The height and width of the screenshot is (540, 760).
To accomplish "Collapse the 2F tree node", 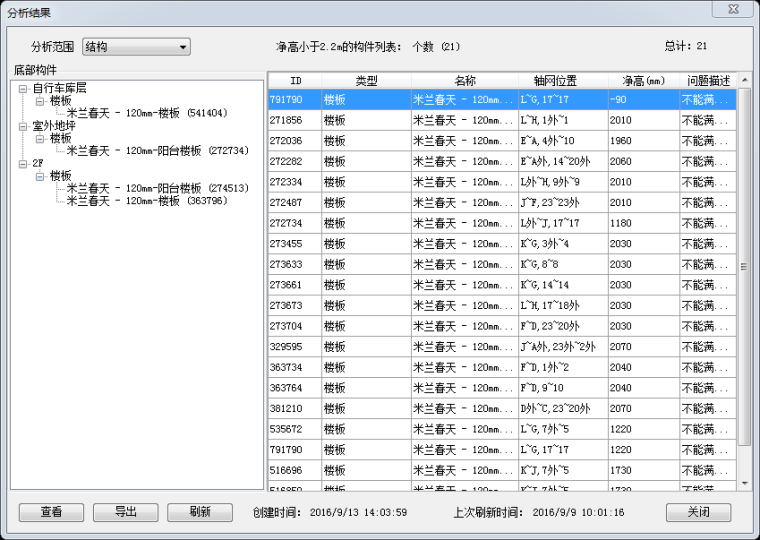I will (x=23, y=164).
